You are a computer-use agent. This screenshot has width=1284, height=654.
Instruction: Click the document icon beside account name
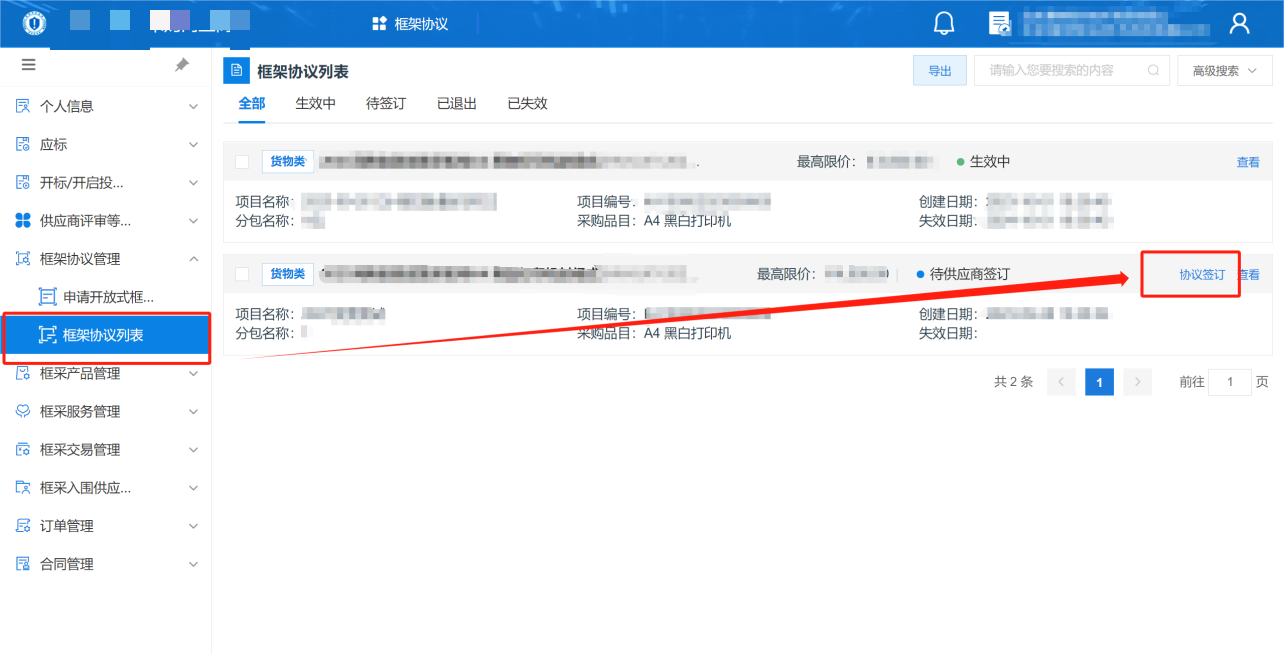pyautogui.click(x=999, y=23)
